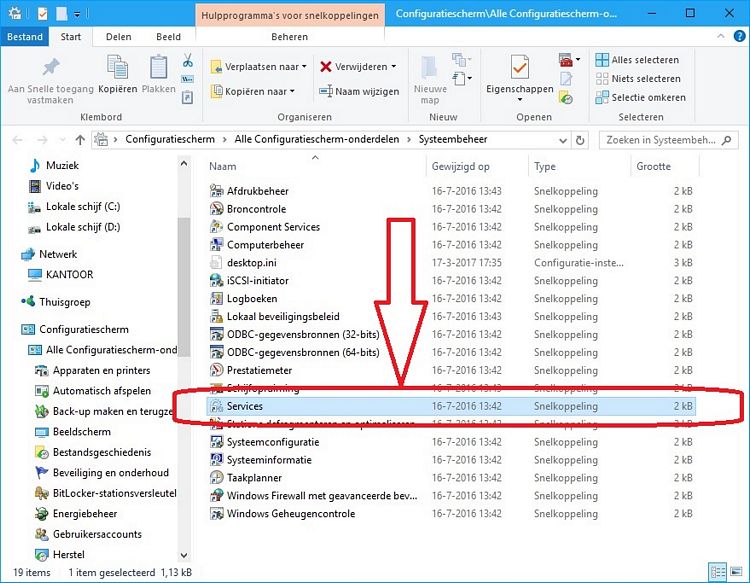This screenshot has width=750, height=583.
Task: Select Lokale schijf (C:) in sidebar
Action: (x=83, y=207)
